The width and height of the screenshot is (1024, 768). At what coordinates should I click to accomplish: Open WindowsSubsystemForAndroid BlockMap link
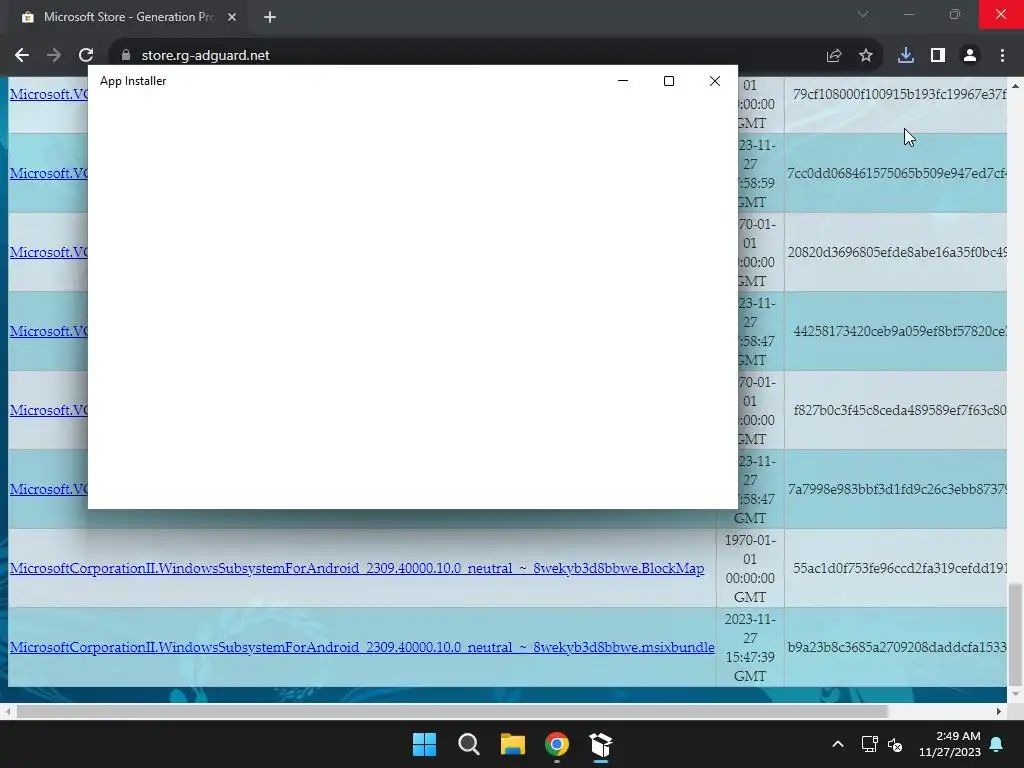coord(357,568)
